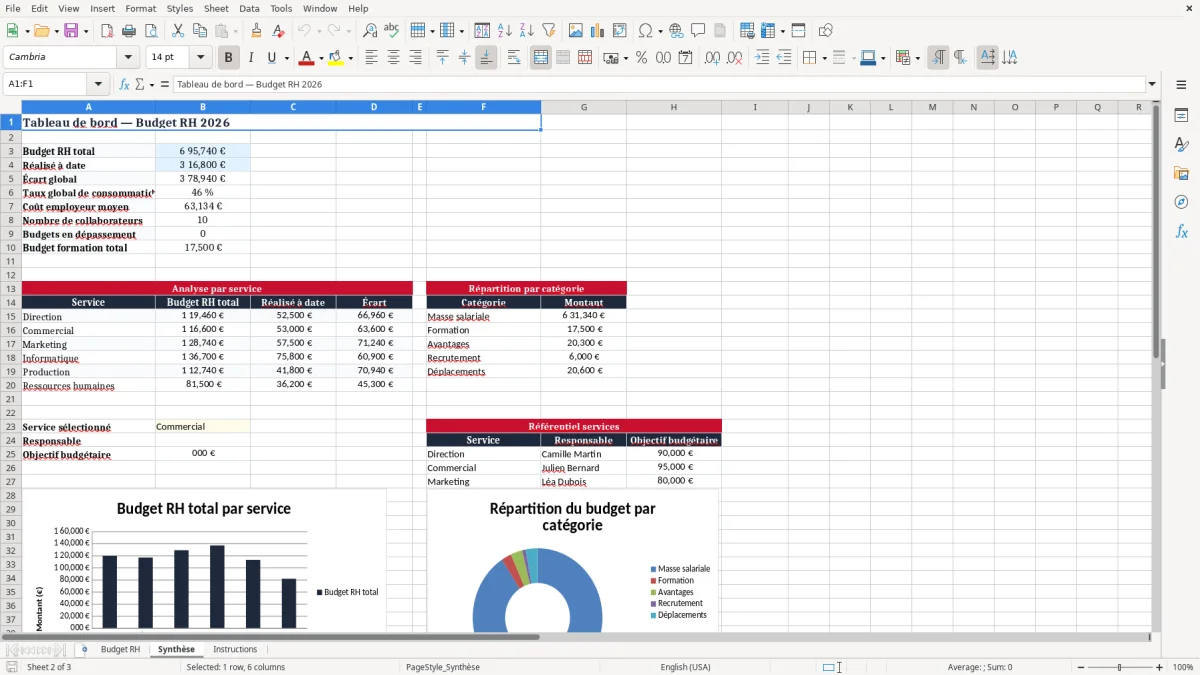Apply the red font color swatch
The image size is (1200, 675).
coord(307,58)
